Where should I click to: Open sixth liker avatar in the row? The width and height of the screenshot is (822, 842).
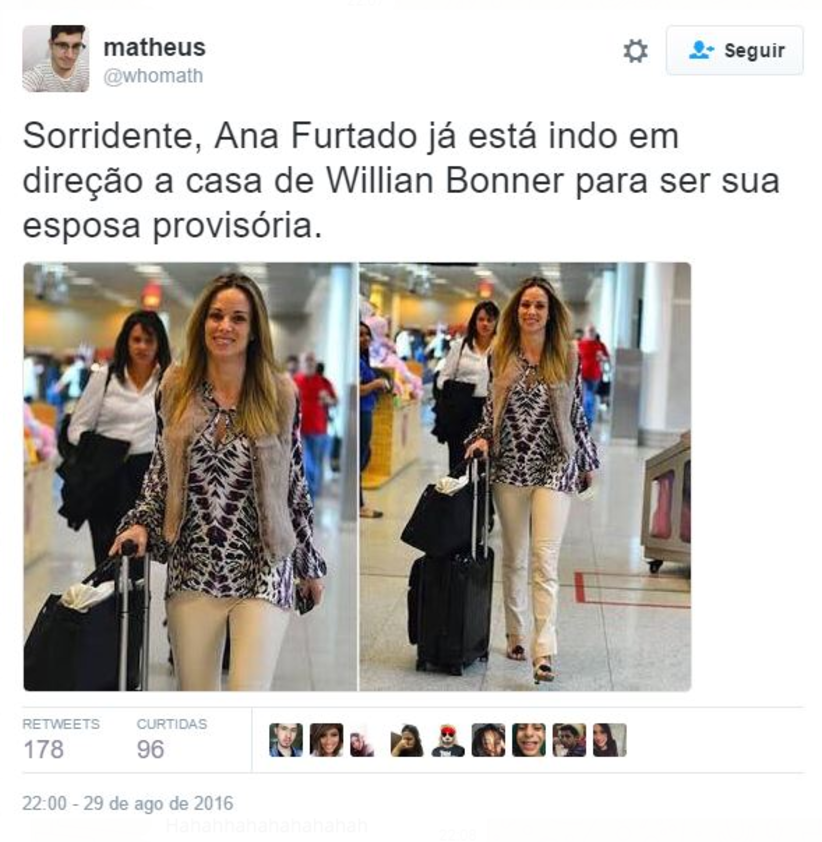point(488,740)
